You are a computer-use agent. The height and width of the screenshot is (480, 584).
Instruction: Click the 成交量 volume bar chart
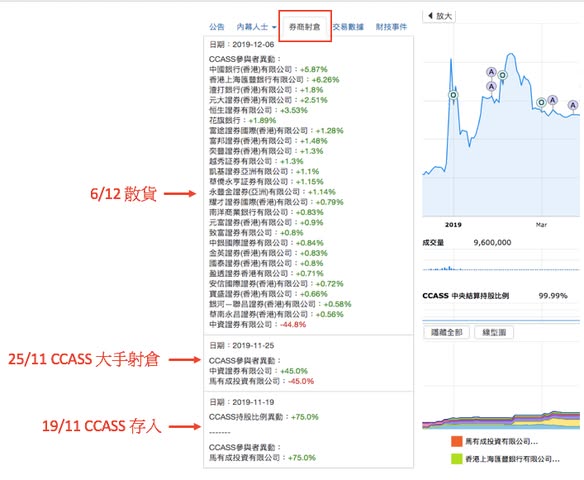(x=501, y=268)
